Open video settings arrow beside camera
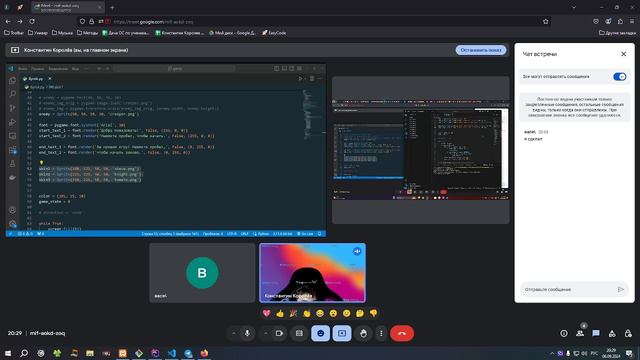This screenshot has width=640, height=360. 265,333
